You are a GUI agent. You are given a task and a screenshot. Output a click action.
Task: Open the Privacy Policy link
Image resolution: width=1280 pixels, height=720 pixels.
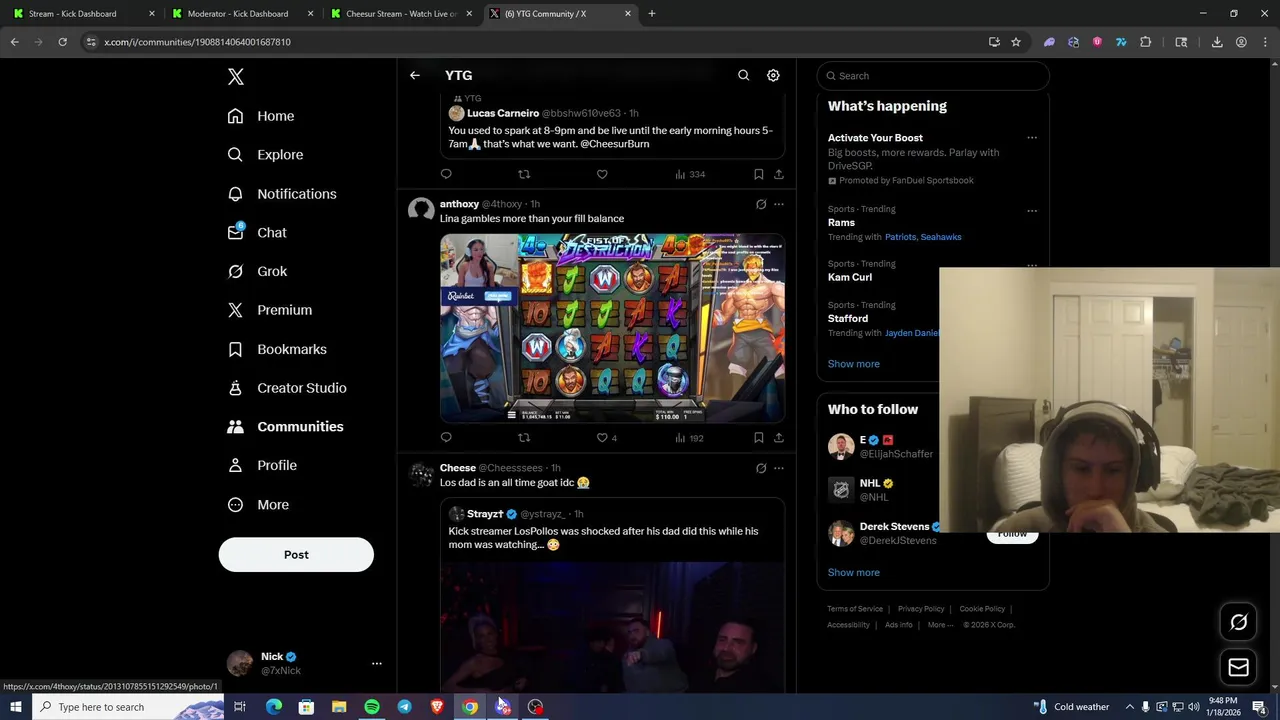pos(921,609)
